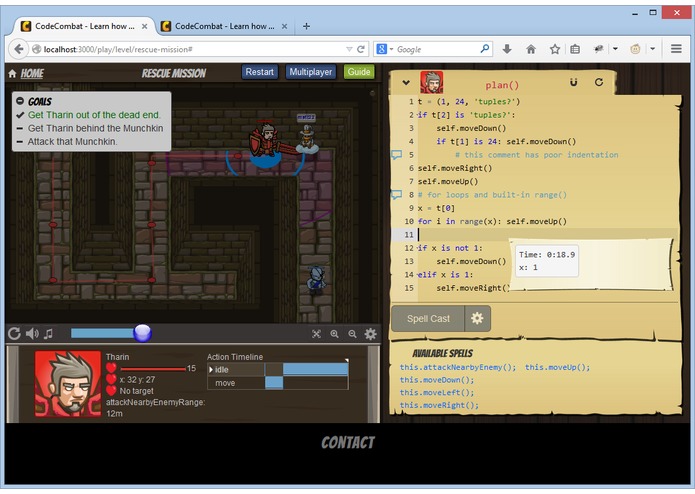Viewport: 695px width, 494px height.
Task: Go back with browser back arrow
Action: (x=18, y=49)
